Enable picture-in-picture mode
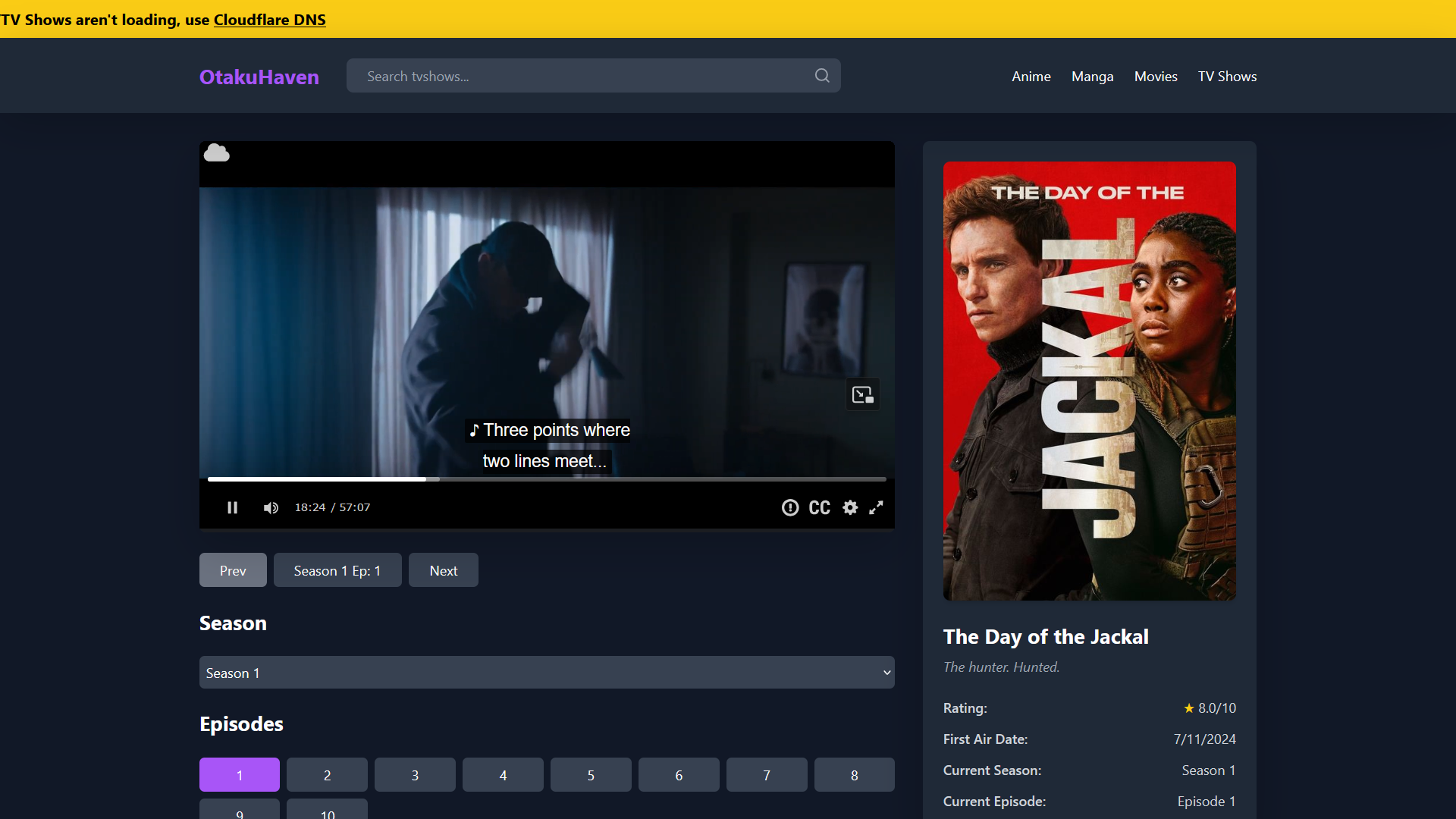This screenshot has width=1456, height=819. coord(862,394)
